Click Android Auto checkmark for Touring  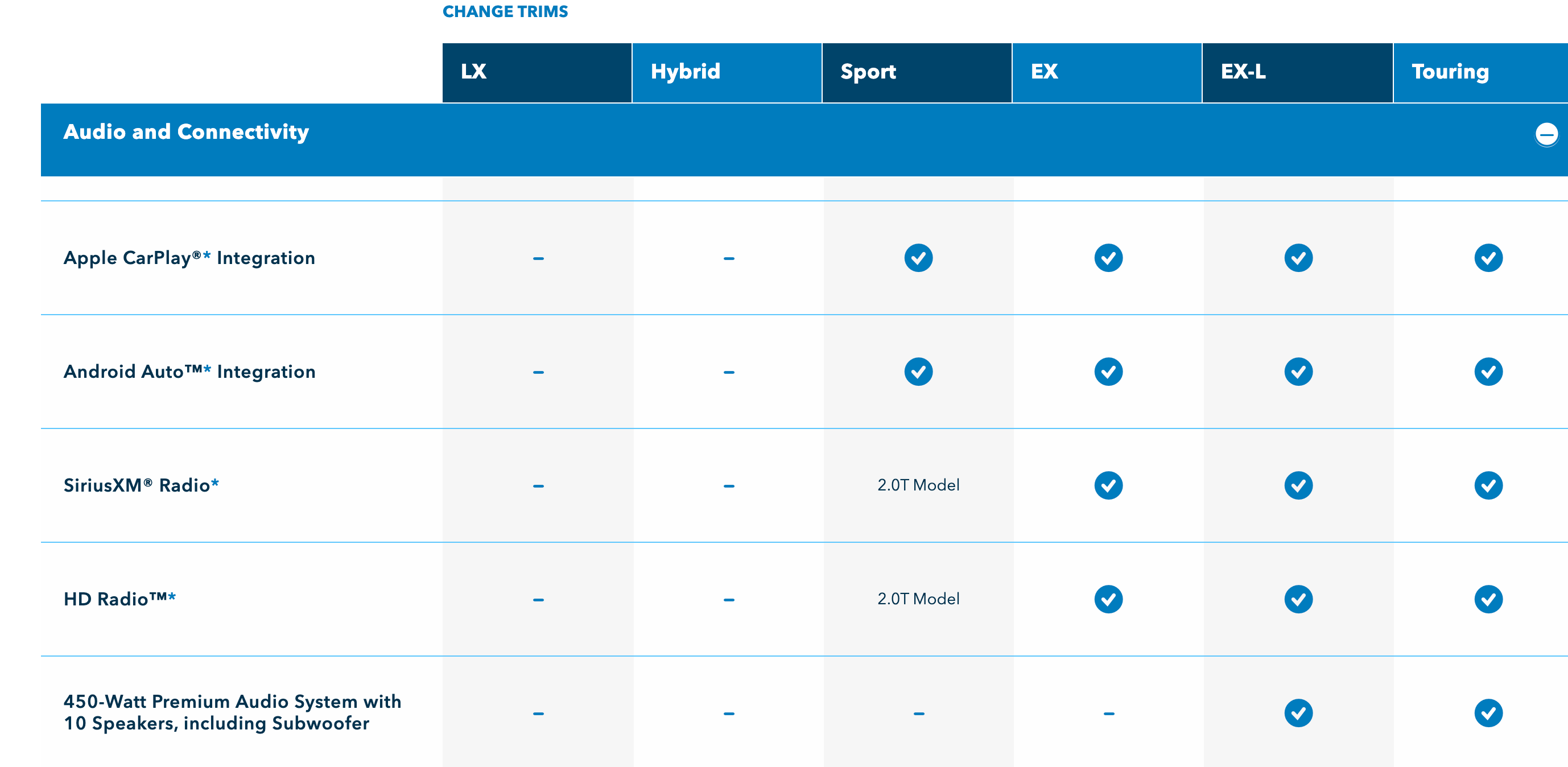(1488, 372)
